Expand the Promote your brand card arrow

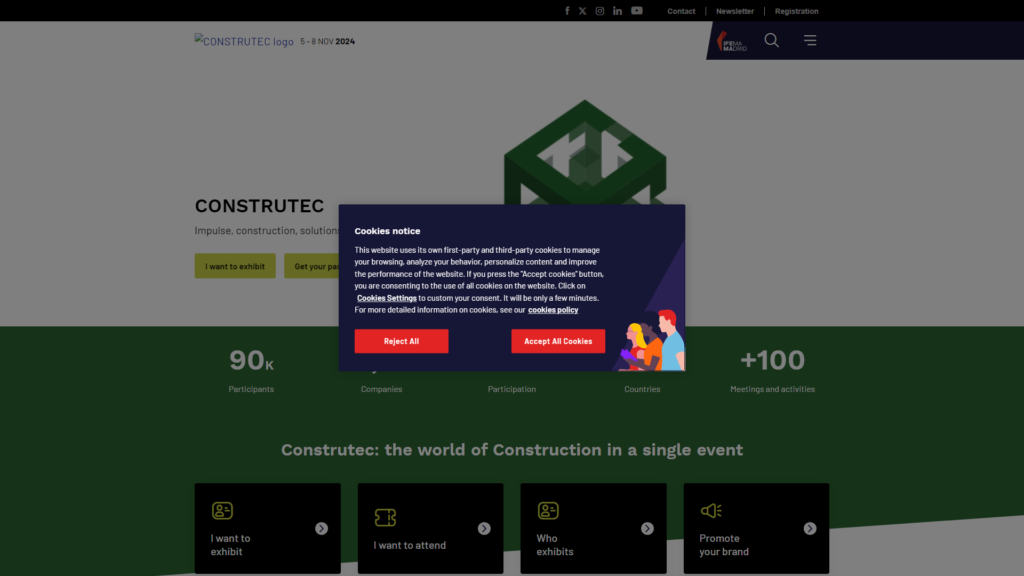[810, 528]
